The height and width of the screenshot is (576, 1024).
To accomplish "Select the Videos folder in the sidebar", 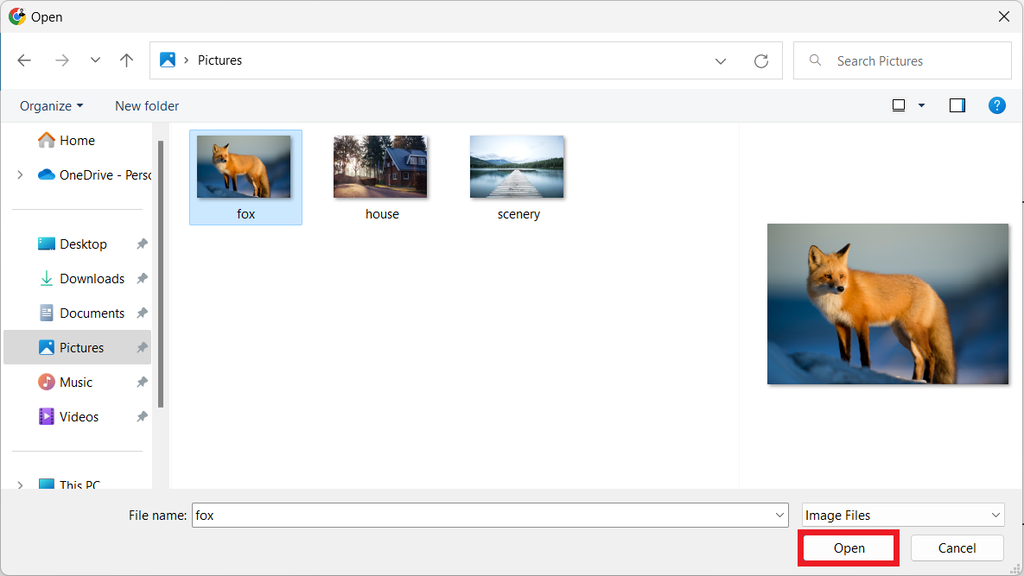I will tap(77, 416).
